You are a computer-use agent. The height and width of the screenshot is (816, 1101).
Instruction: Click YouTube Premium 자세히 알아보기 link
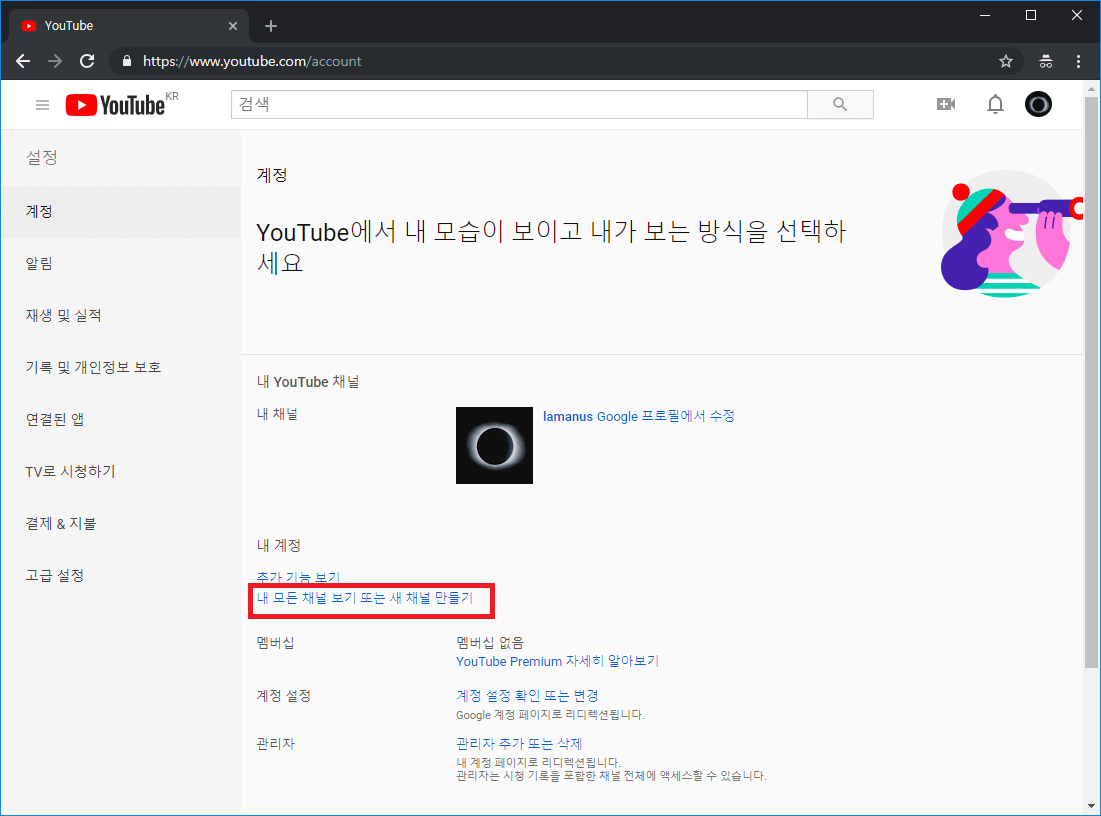[x=557, y=661]
